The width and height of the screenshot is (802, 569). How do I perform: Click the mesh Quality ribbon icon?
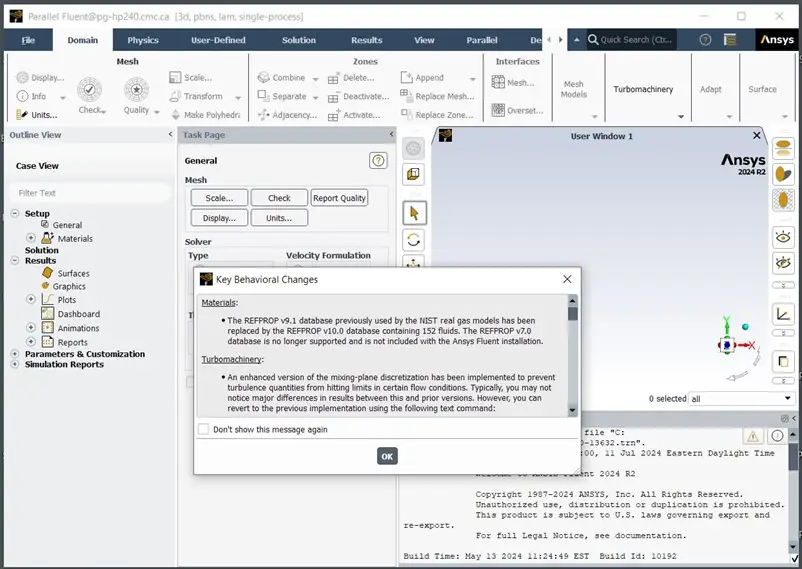(137, 90)
